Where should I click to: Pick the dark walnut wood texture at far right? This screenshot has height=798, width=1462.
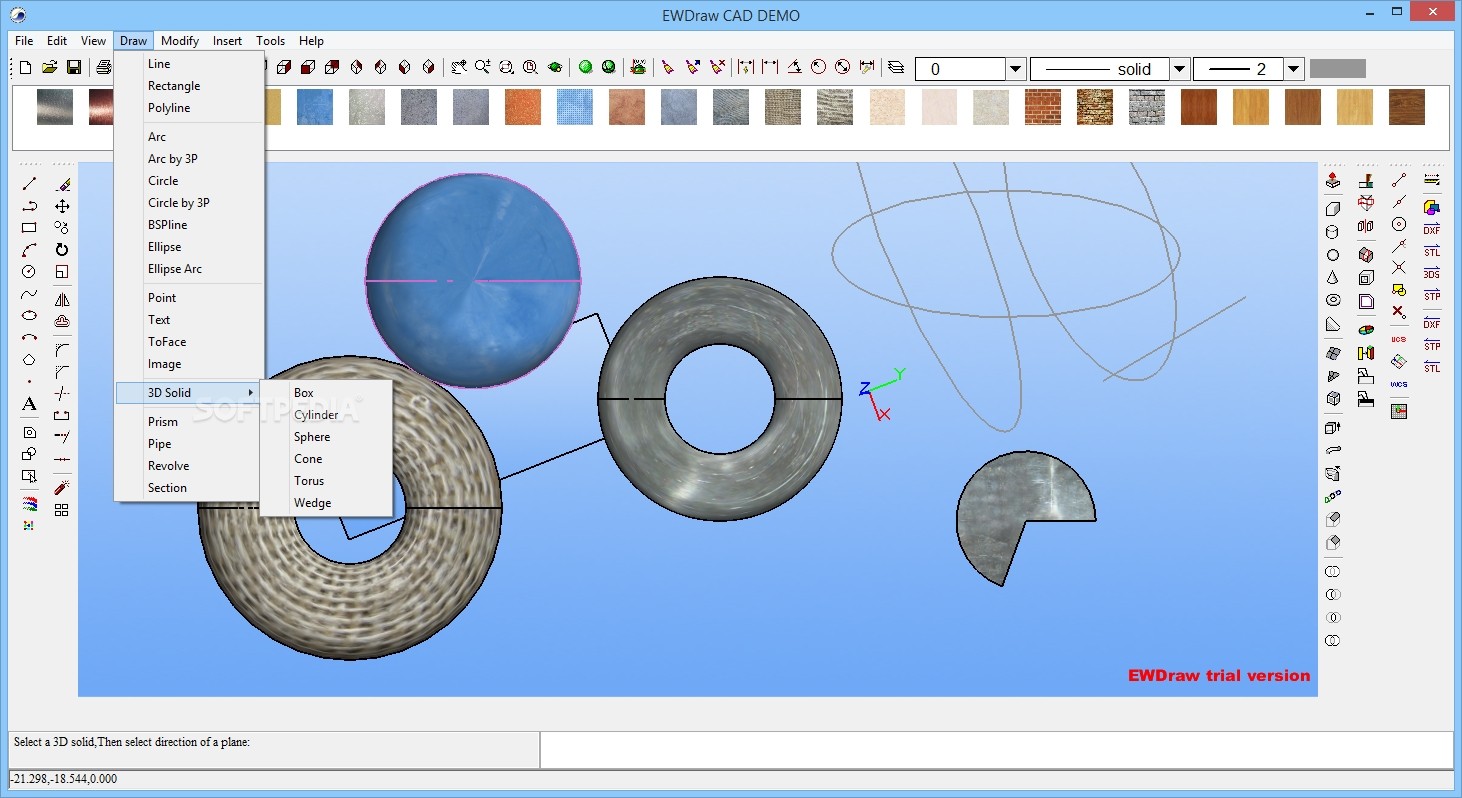click(x=1407, y=107)
